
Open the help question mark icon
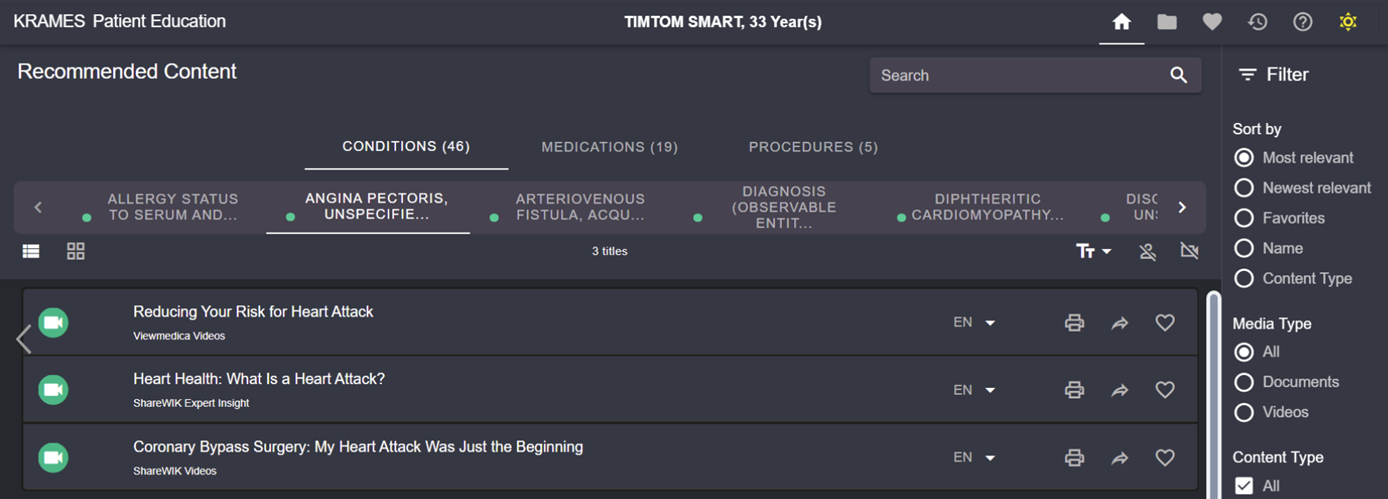pyautogui.click(x=1302, y=22)
